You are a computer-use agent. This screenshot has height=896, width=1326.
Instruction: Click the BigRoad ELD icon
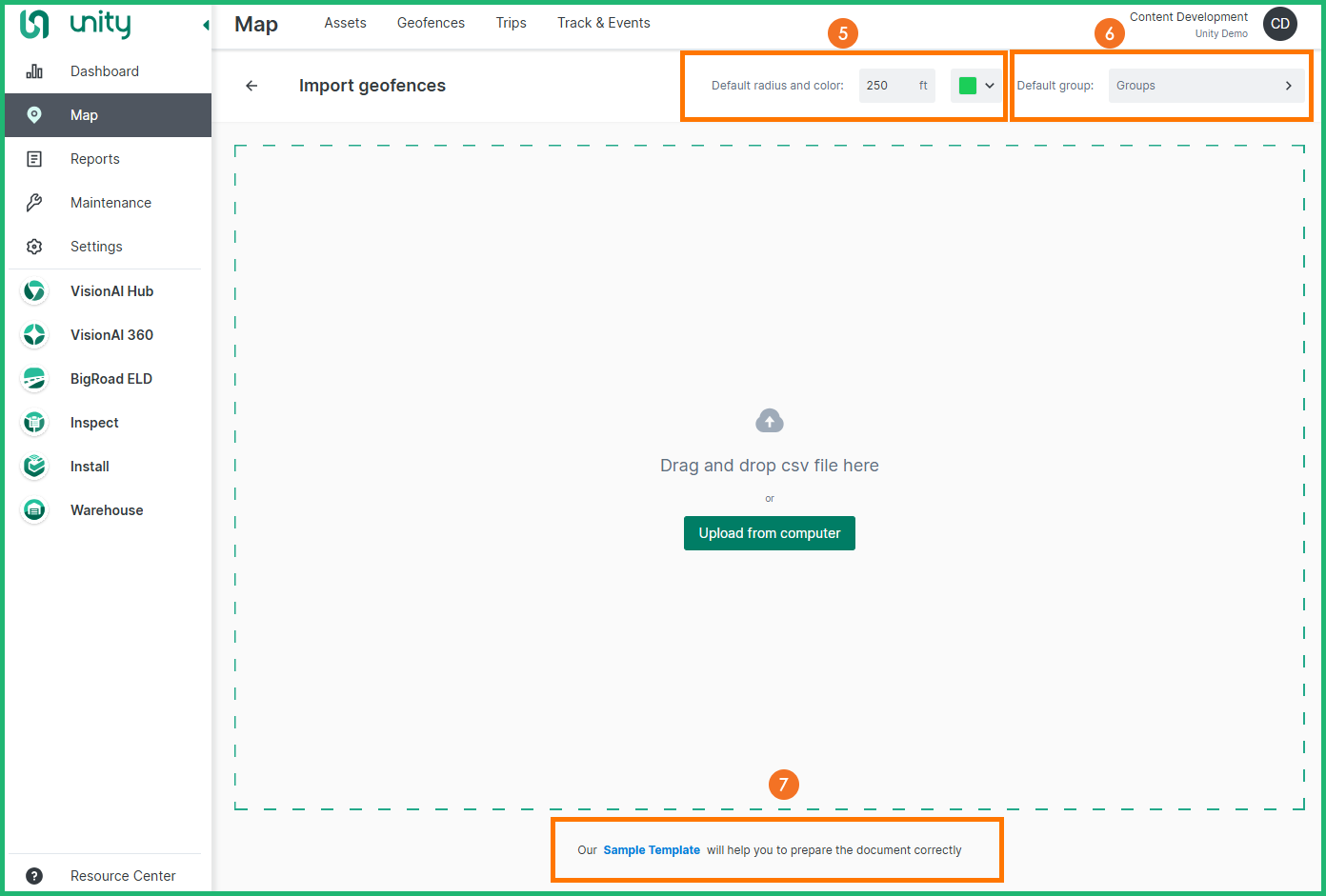pyautogui.click(x=34, y=379)
